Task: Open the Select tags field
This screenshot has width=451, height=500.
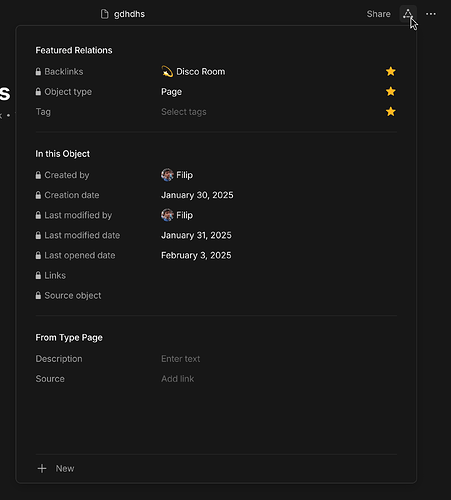Action: click(184, 112)
